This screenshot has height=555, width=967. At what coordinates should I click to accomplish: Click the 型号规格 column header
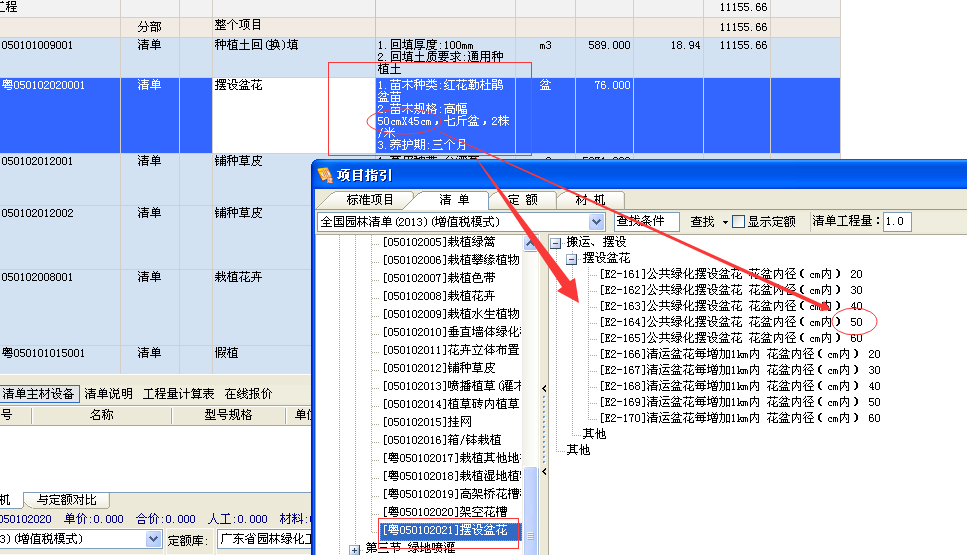coord(228,415)
